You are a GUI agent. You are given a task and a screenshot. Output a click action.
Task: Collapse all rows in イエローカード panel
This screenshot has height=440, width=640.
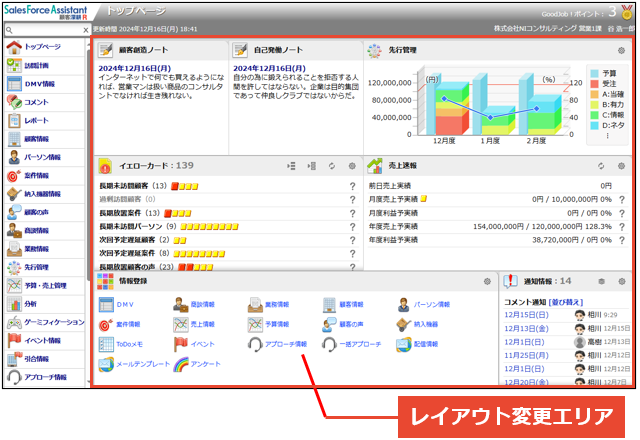click(312, 166)
